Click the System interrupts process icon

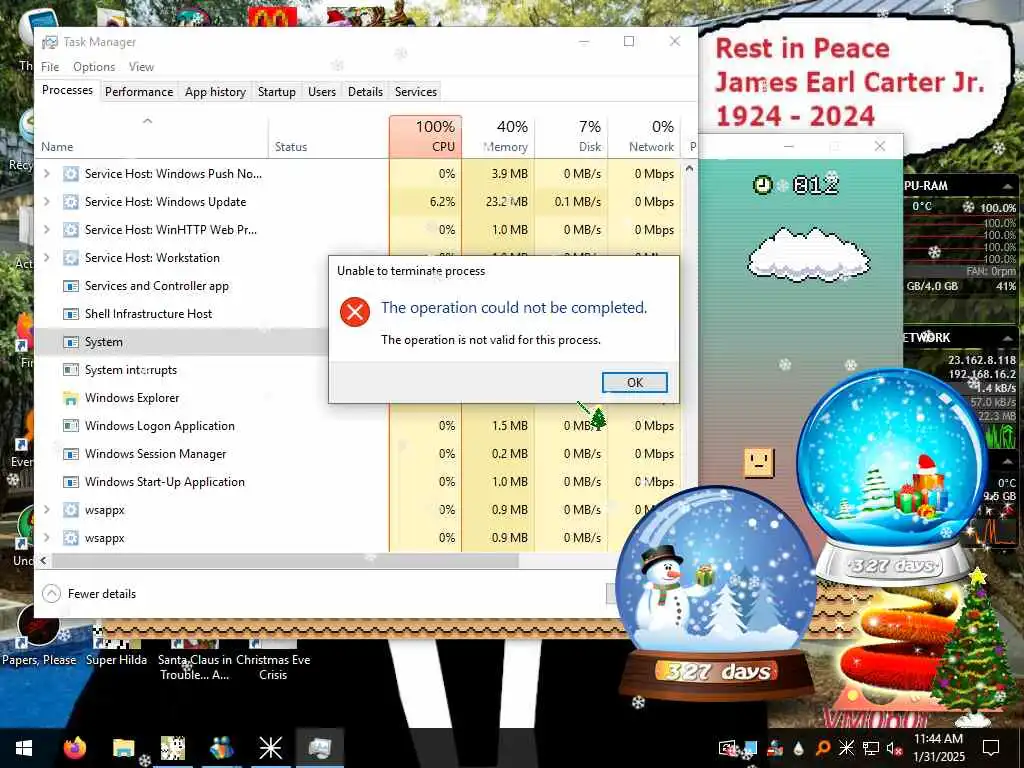[x=71, y=370]
